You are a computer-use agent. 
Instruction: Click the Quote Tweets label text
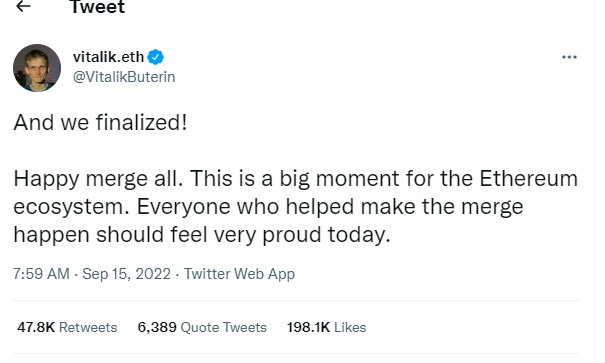click(x=223, y=327)
